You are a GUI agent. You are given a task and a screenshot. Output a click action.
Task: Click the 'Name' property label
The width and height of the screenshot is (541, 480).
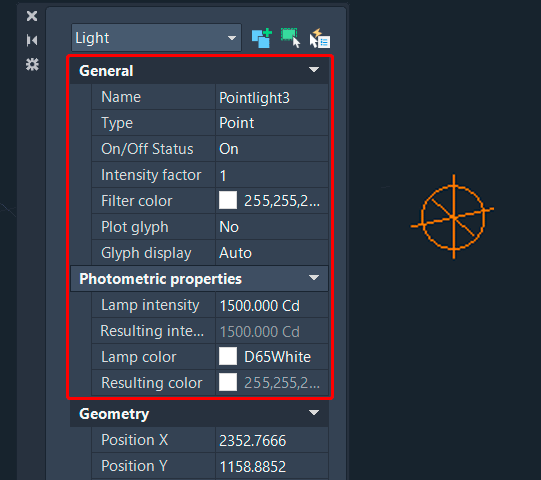[121, 97]
